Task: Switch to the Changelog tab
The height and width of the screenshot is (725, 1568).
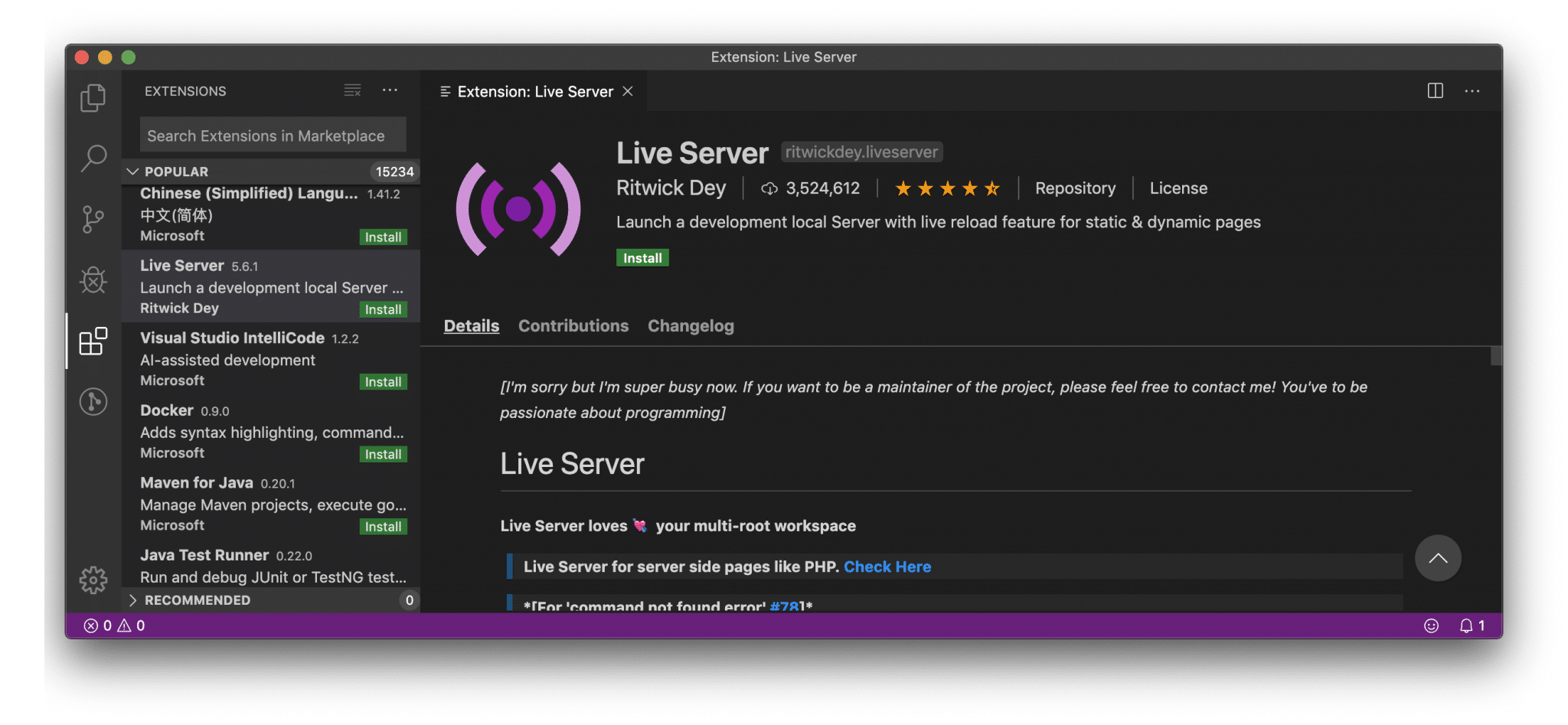Action: (x=691, y=326)
